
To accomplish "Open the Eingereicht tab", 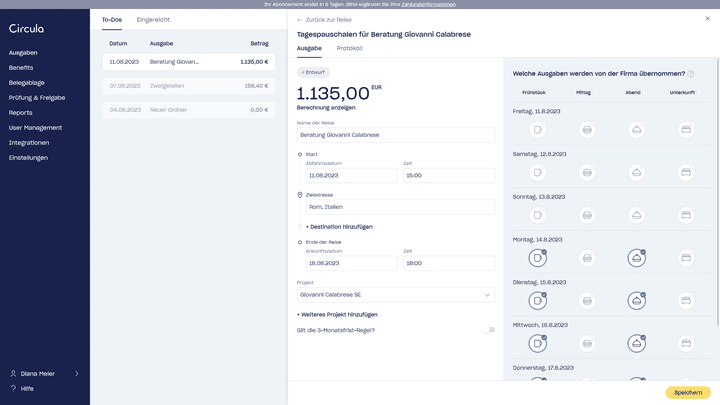I will (153, 19).
